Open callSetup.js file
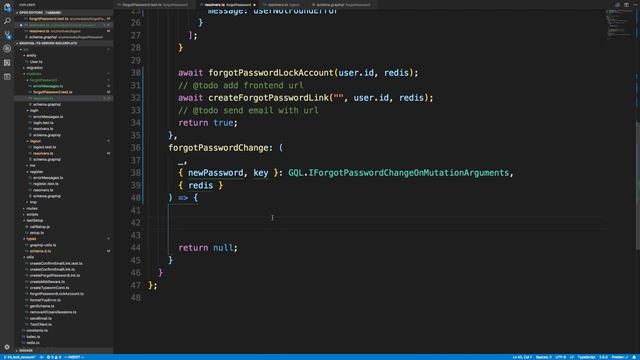The height and width of the screenshot is (360, 640). [40, 227]
